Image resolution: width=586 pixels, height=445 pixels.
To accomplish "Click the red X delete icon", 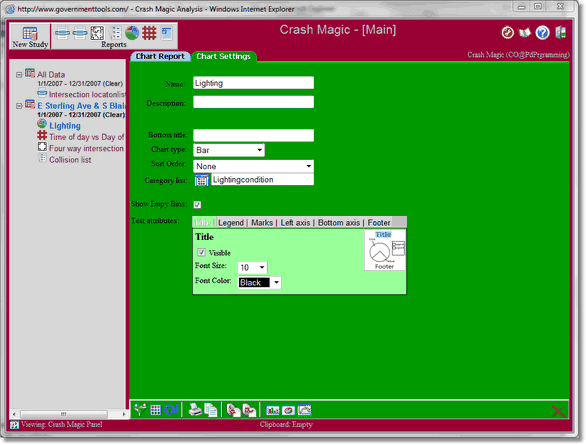I will [x=558, y=411].
